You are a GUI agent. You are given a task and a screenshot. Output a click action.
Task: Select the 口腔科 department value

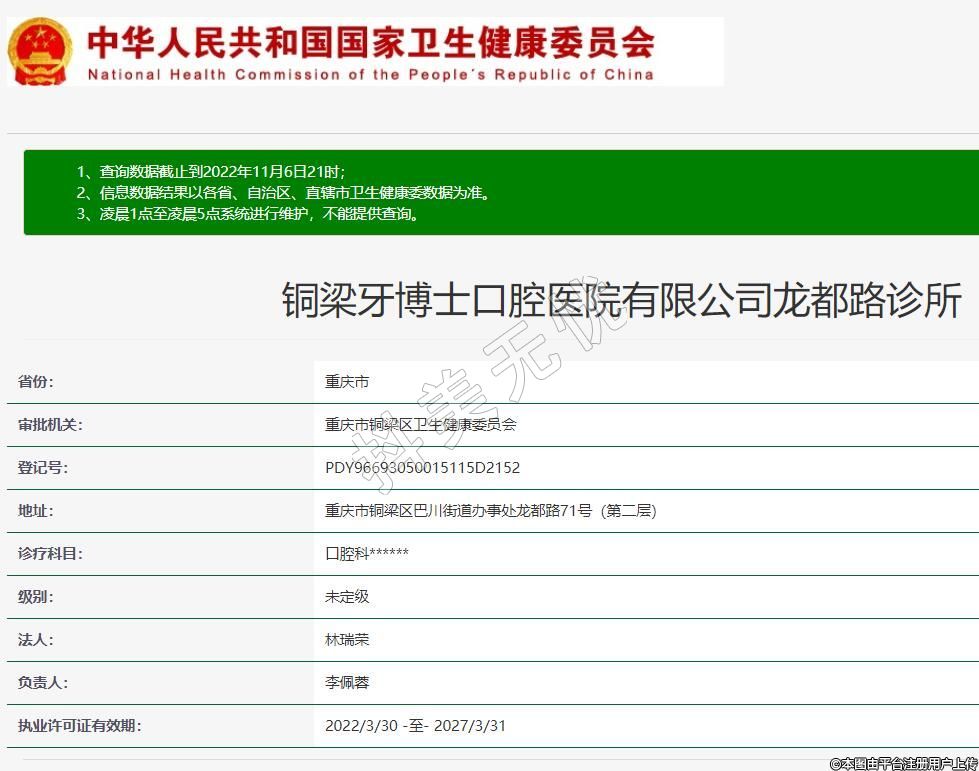pyautogui.click(x=367, y=554)
